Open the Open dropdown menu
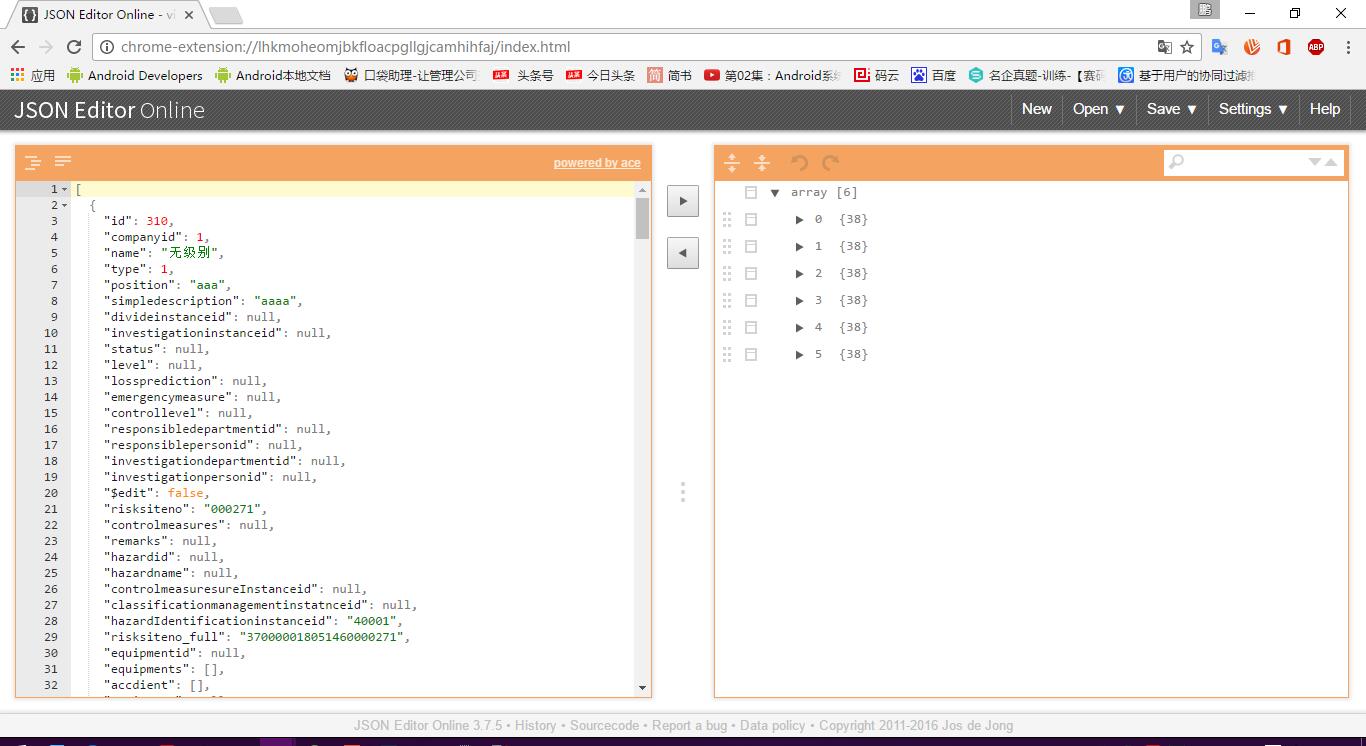The width and height of the screenshot is (1366, 746). click(1099, 109)
